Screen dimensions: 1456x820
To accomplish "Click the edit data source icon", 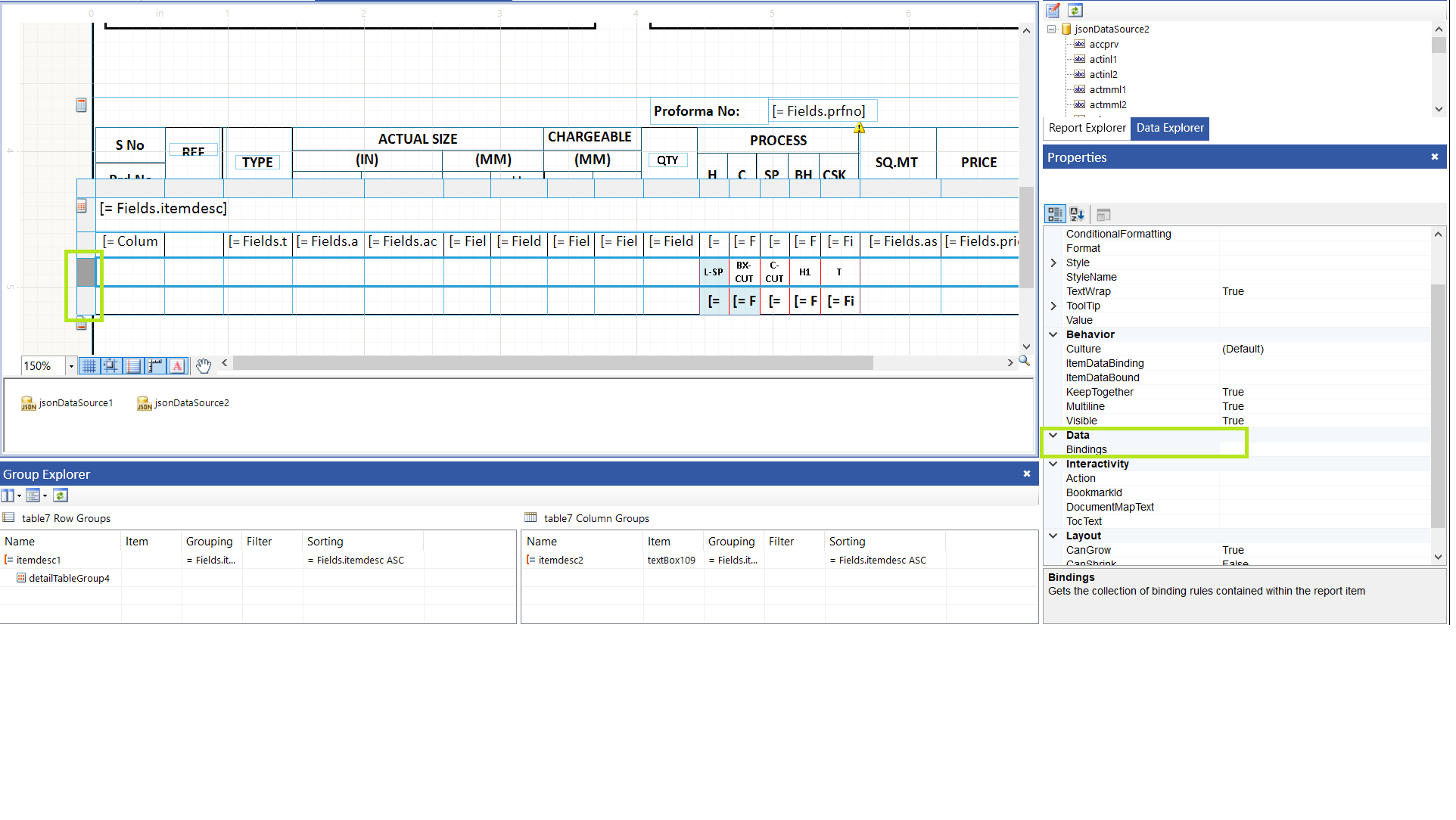I will 1053,11.
